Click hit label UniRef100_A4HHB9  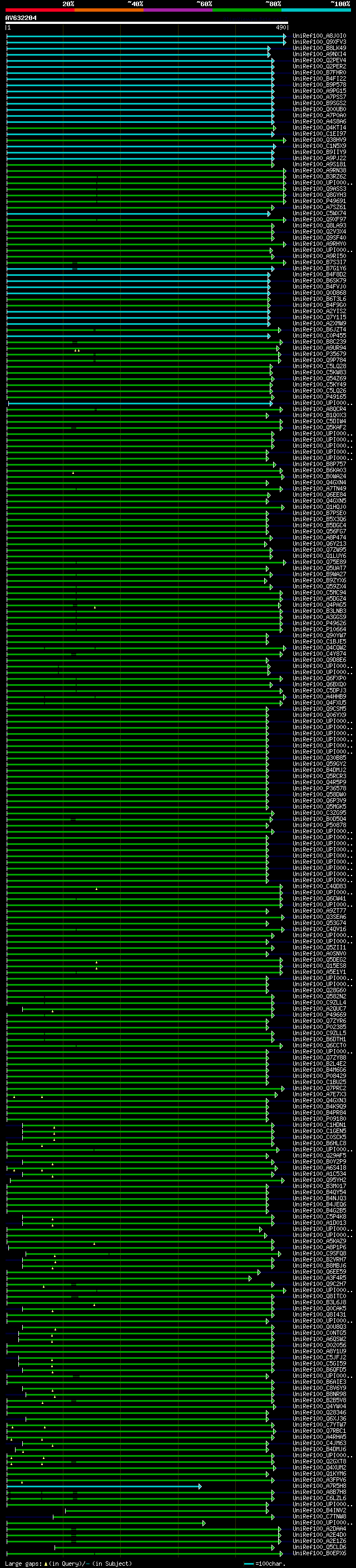319,696
